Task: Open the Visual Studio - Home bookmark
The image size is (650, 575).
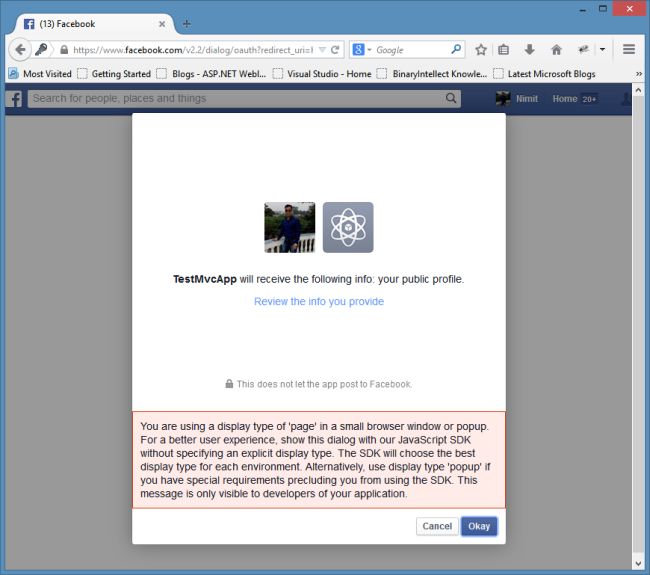Action: coord(322,74)
